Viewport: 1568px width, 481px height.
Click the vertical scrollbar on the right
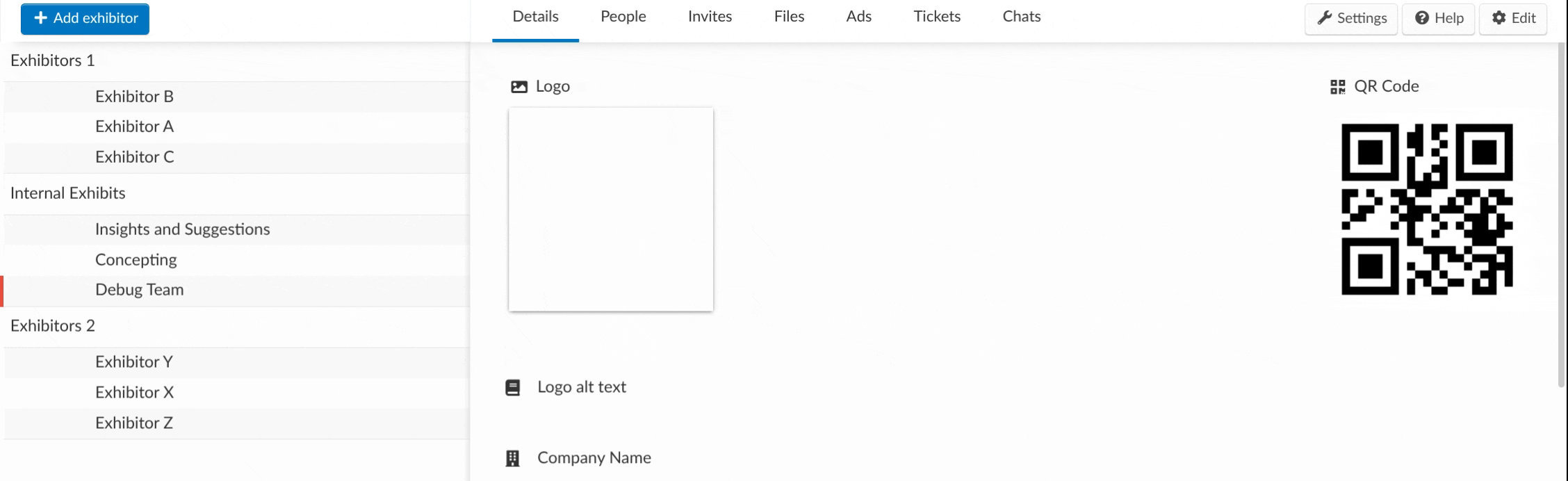pos(1561,215)
